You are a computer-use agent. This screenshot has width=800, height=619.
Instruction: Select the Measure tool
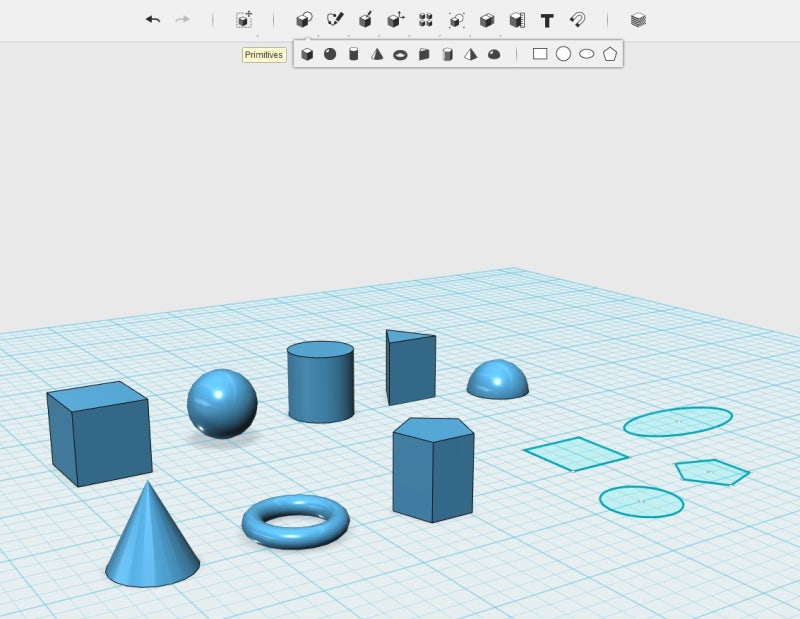pos(517,20)
